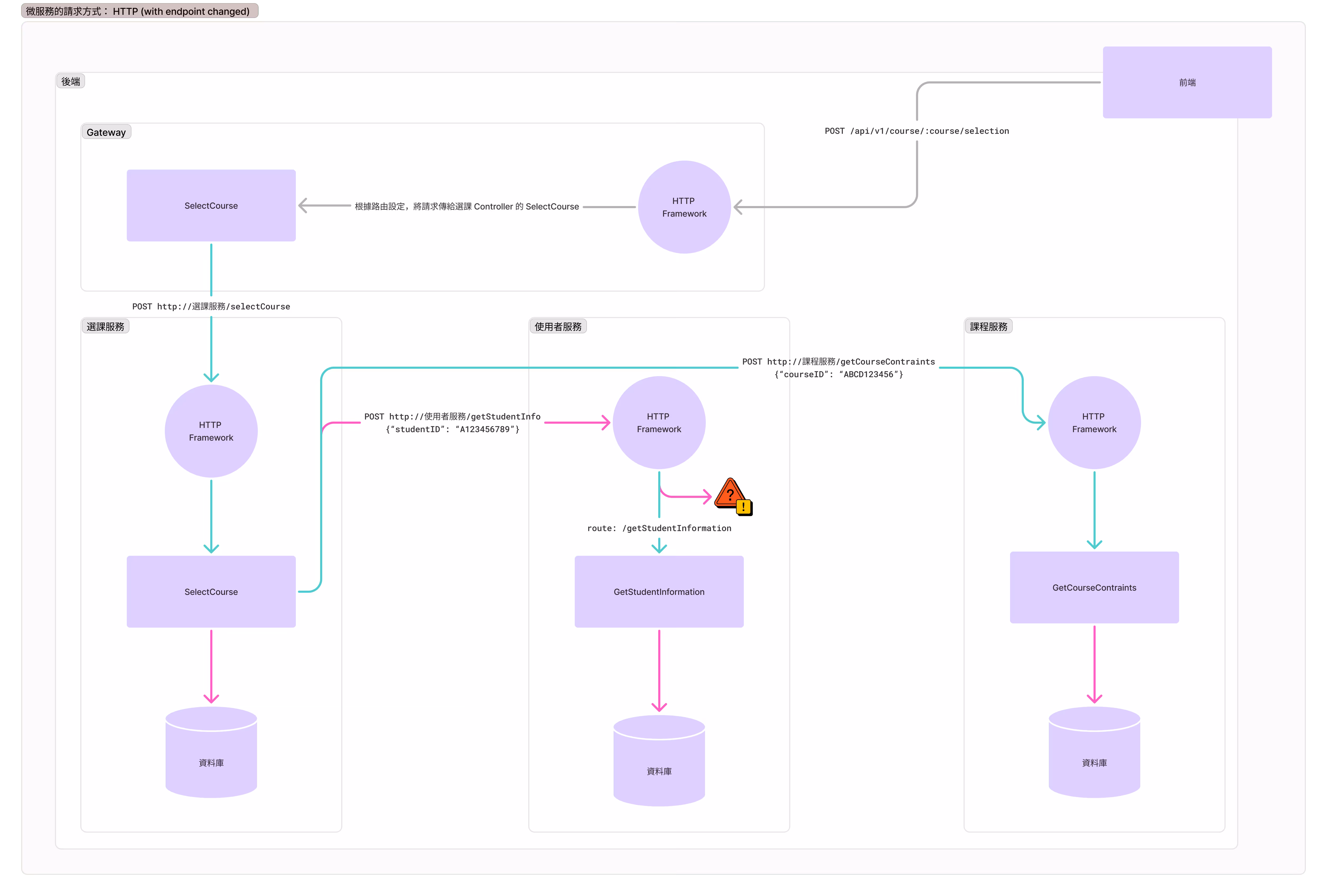Select the 選課服務 資料庫 cylinder
The height and width of the screenshot is (896, 1327).
(x=211, y=752)
